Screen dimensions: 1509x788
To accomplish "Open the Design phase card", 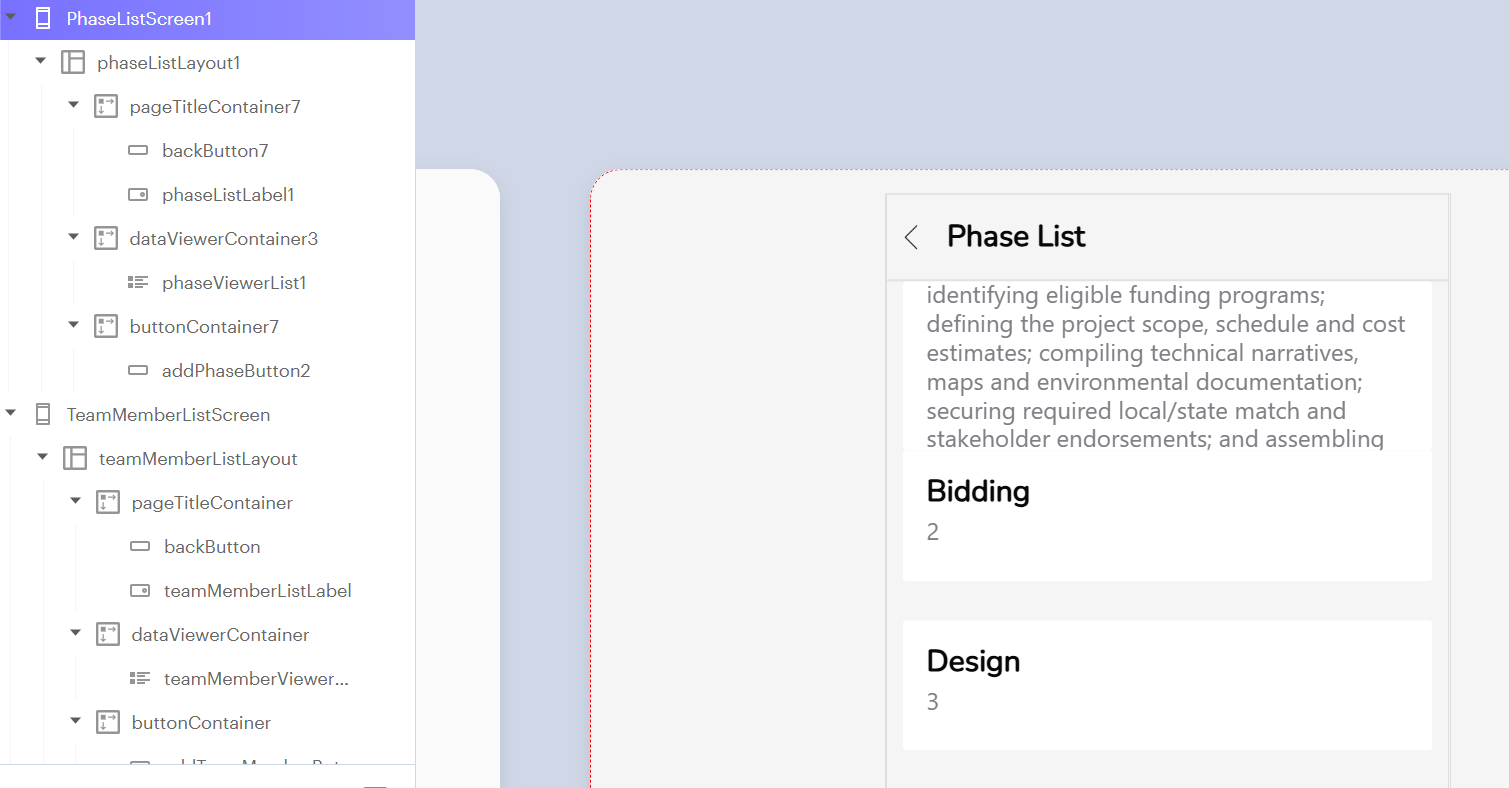I will [1167, 685].
